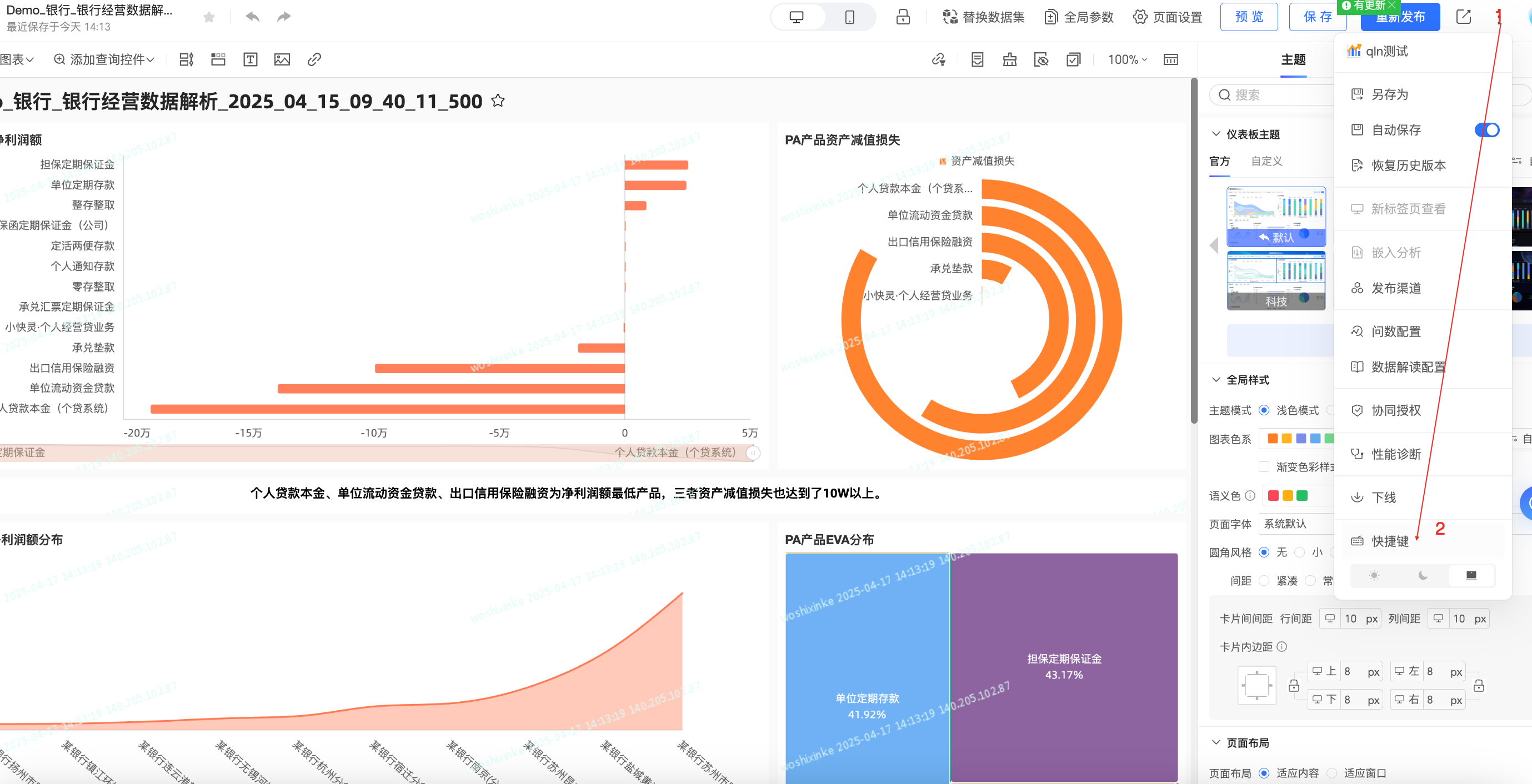Screen dimensions: 1532x784
Task: Click the grid layout icon after zoom
Action: pos(1170,59)
